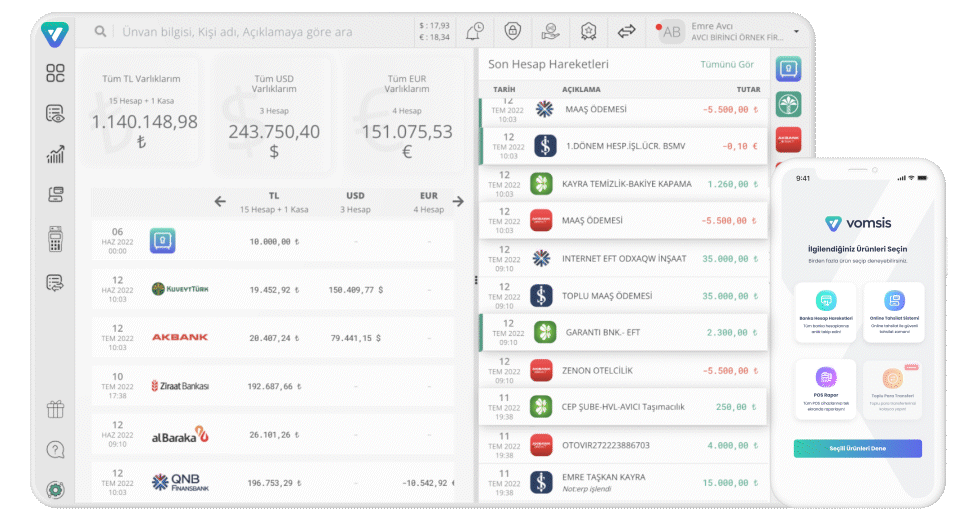960x520 pixels.
Task: Click the USD column header
Action: coord(355,202)
